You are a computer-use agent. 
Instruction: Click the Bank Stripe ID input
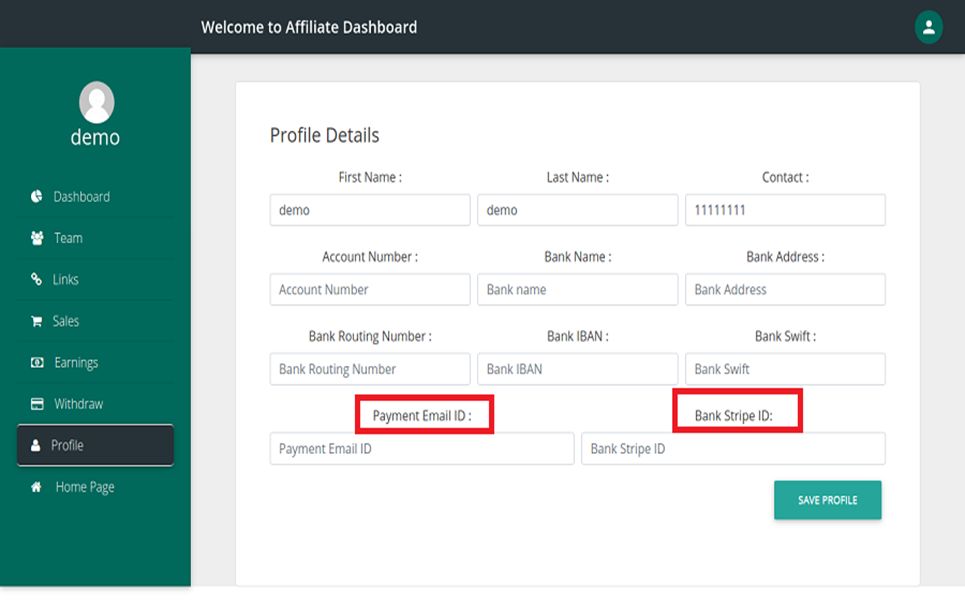click(x=733, y=449)
